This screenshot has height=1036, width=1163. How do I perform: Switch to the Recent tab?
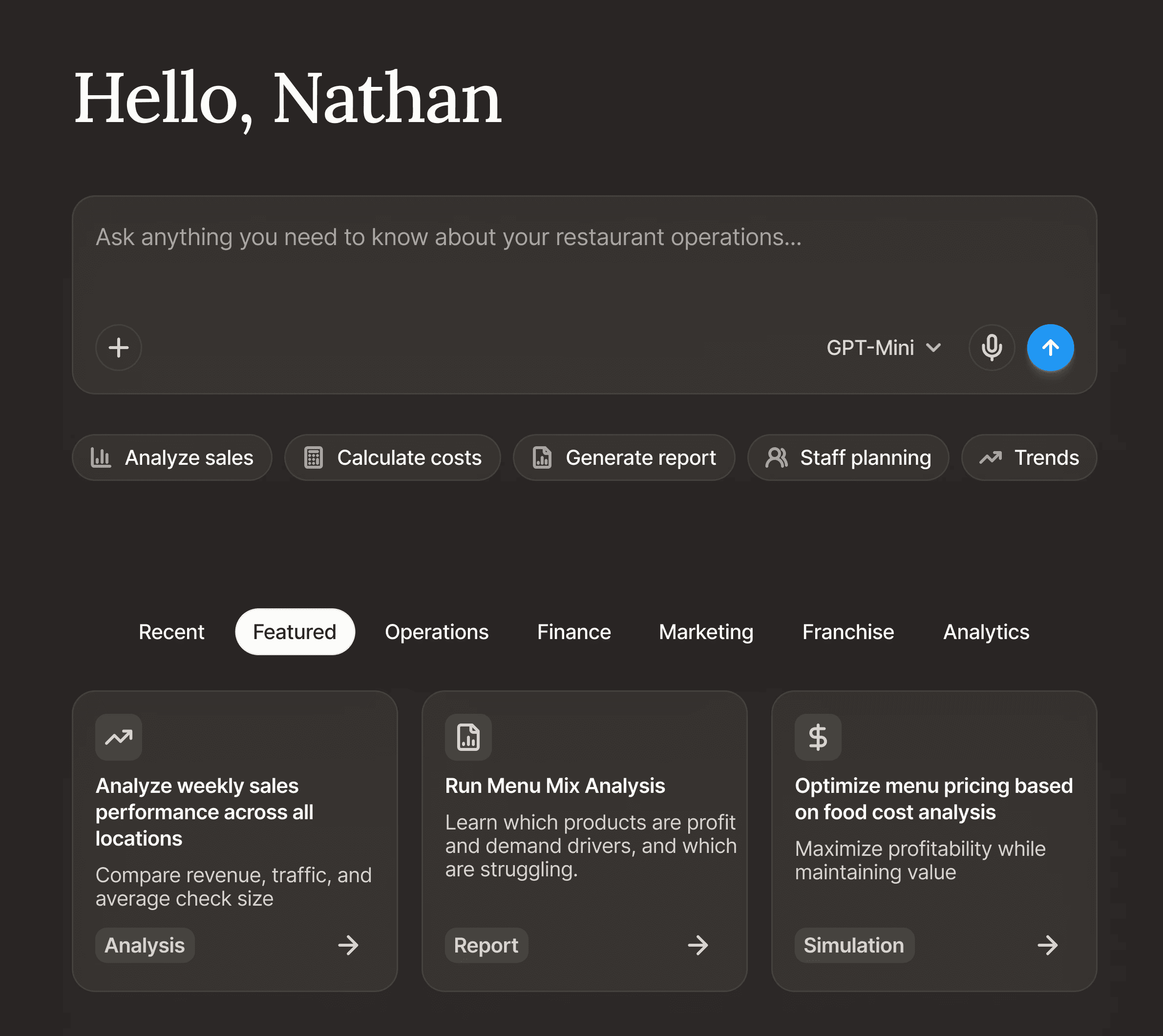171,632
